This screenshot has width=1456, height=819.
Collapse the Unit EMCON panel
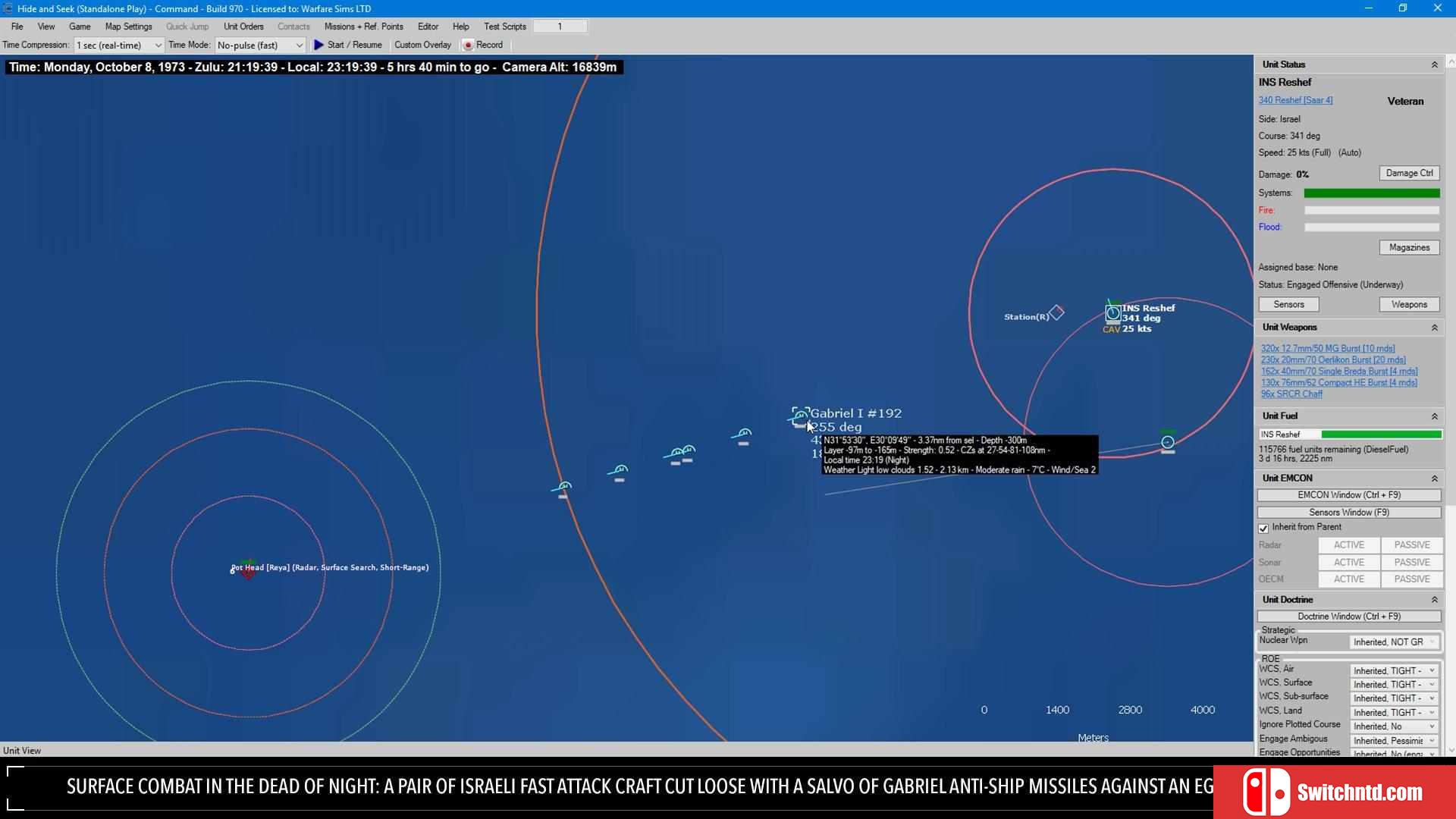1434,479
